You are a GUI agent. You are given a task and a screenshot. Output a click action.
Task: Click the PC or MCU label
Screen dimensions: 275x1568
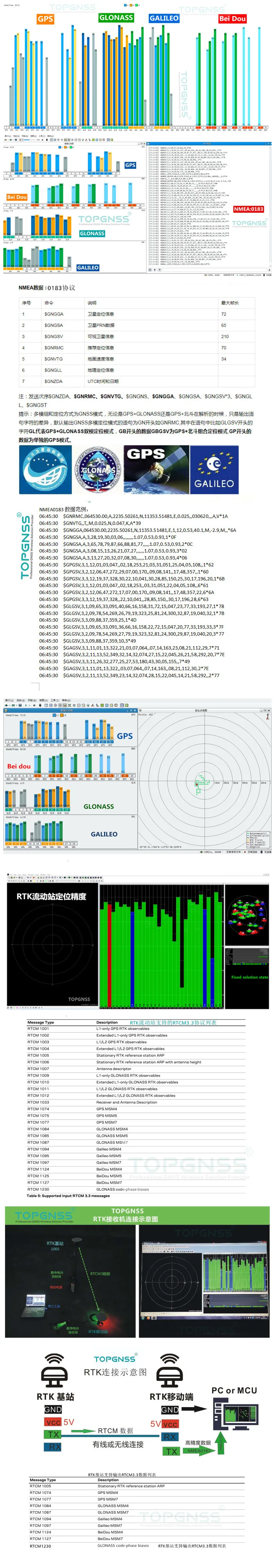234,1390
